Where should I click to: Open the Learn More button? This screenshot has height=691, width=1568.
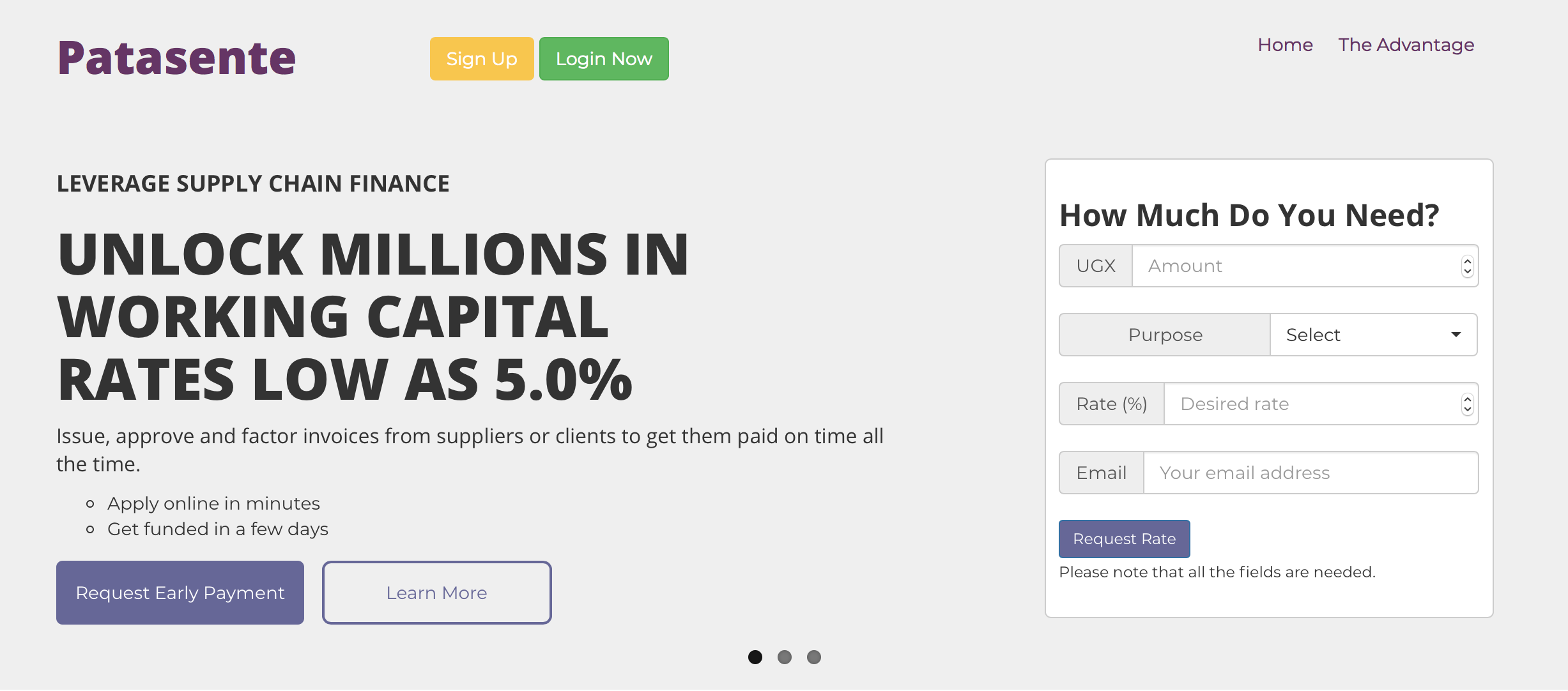(436, 593)
